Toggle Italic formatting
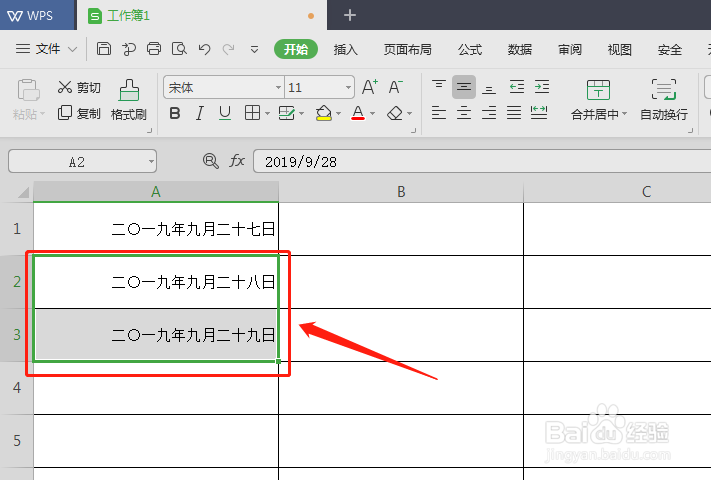 tap(200, 113)
